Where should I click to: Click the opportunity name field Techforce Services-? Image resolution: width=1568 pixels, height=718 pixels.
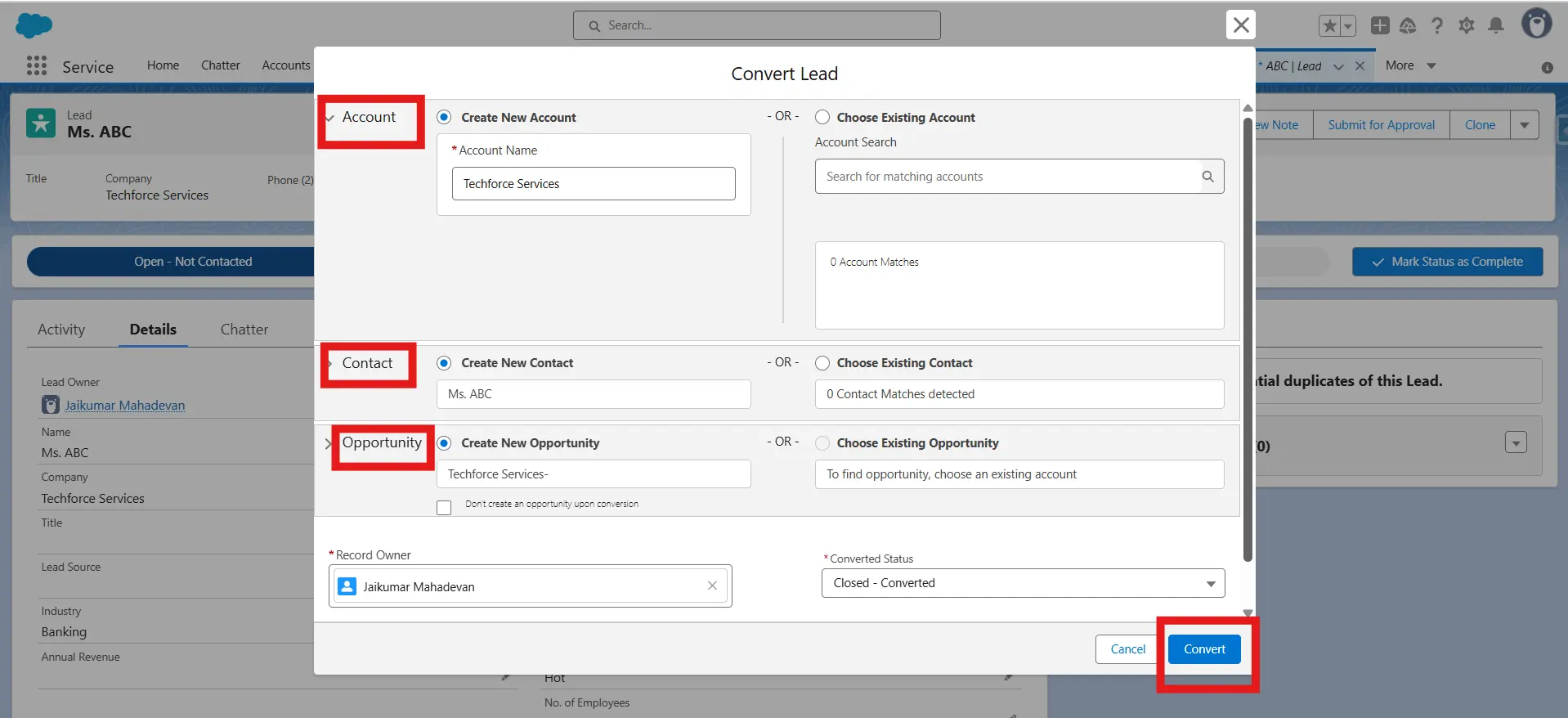pos(594,474)
